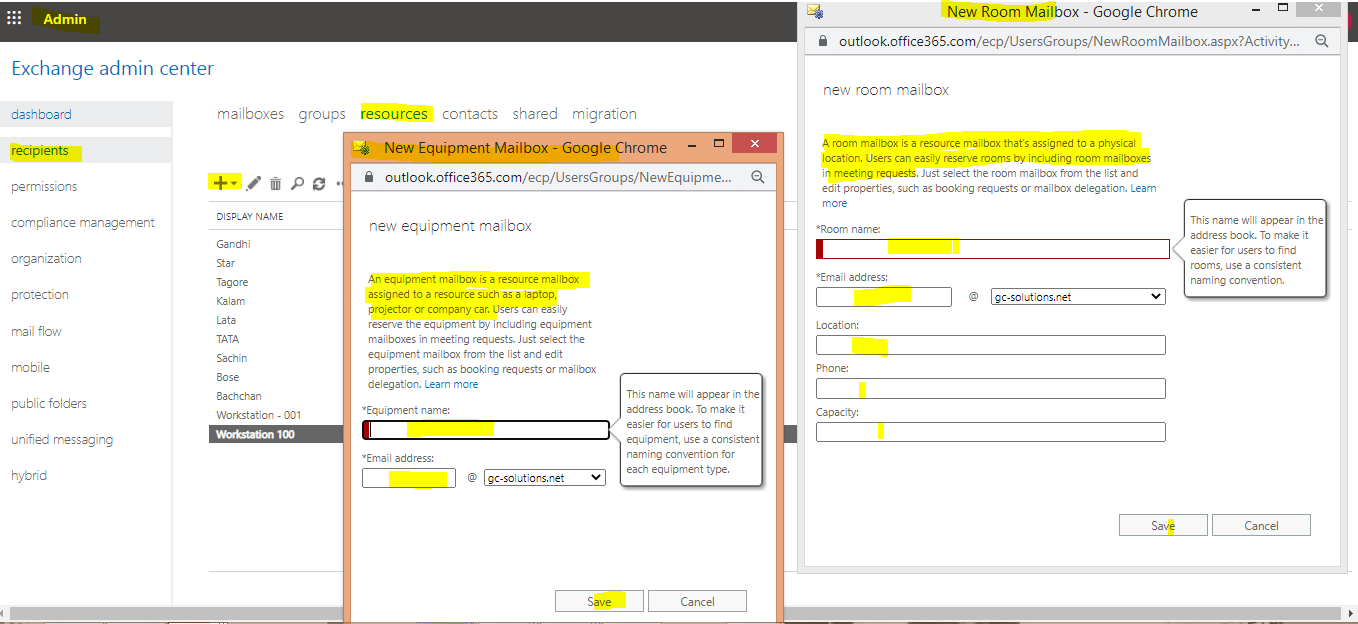Image resolution: width=1358 pixels, height=624 pixels.
Task: Click the magnifier search icon in the toolbar
Action: [x=298, y=183]
